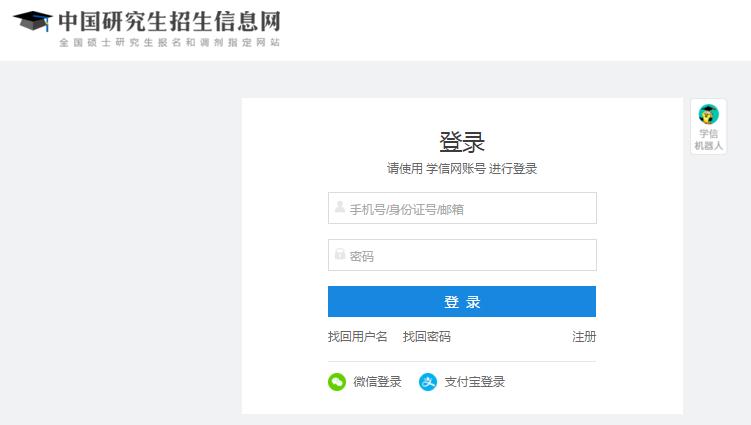Submit with the blue 登录 button

[x=462, y=301]
